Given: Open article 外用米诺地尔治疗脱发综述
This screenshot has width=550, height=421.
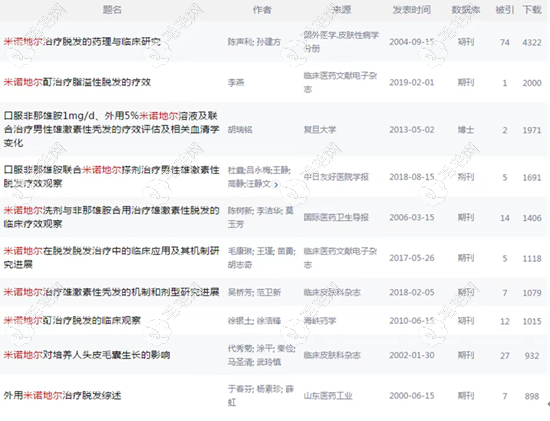Looking at the screenshot, I should coord(62,396).
